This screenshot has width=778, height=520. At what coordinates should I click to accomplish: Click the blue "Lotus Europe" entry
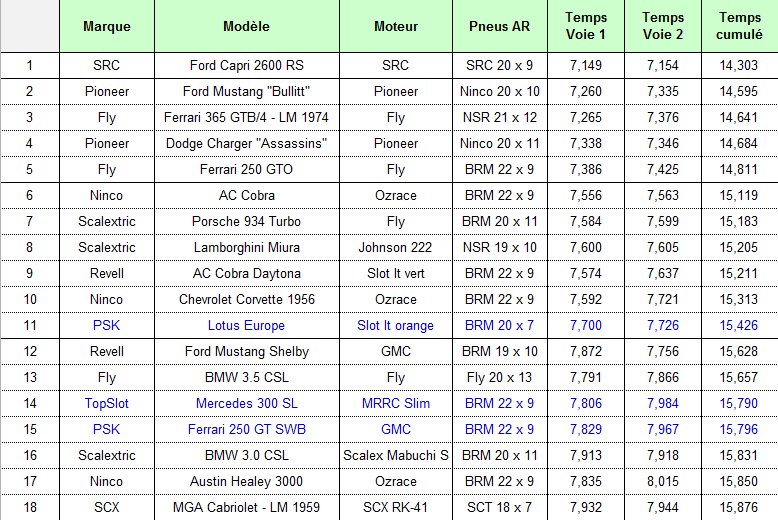tap(246, 325)
